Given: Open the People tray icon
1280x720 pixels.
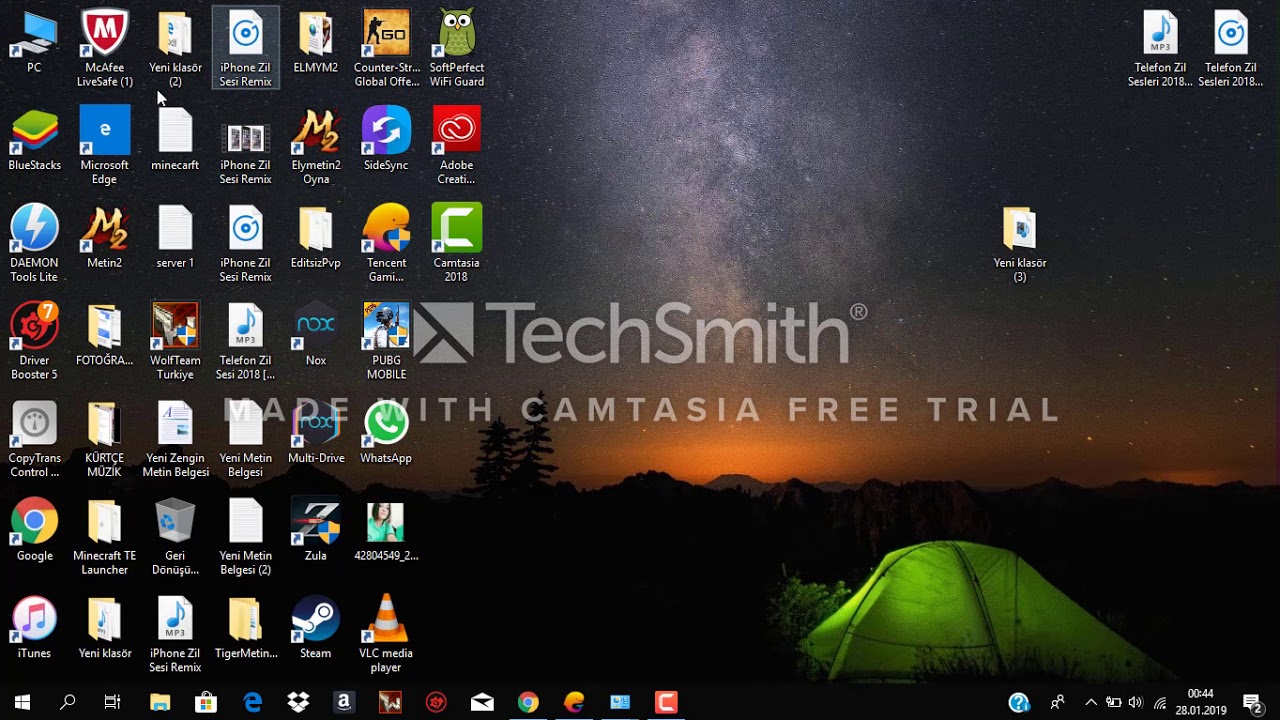Looking at the screenshot, I should [x=1057, y=703].
